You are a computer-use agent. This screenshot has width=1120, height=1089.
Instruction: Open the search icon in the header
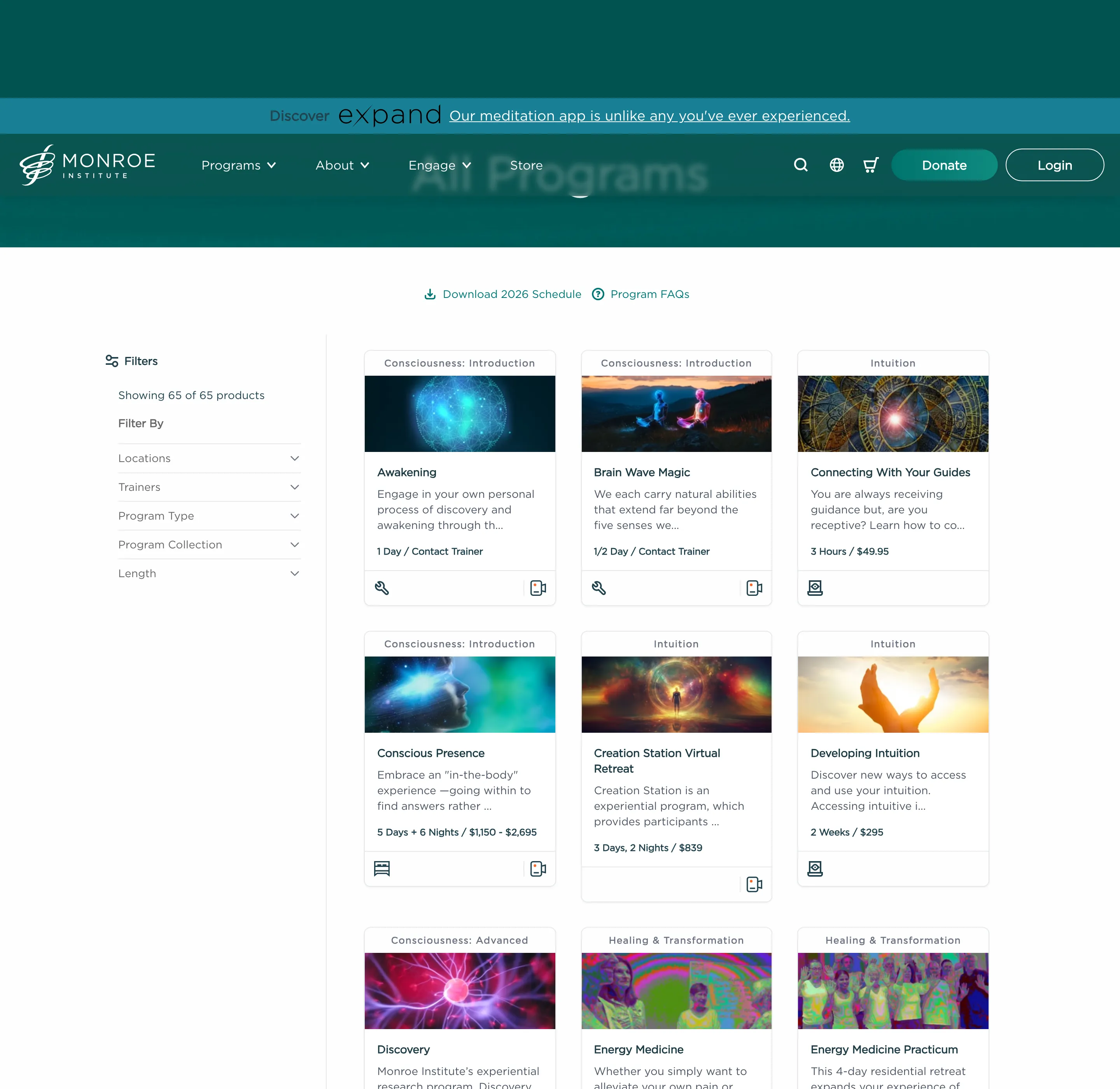coord(800,165)
